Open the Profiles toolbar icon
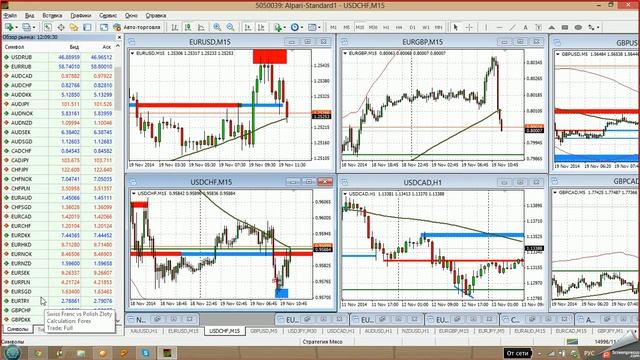 26,27
